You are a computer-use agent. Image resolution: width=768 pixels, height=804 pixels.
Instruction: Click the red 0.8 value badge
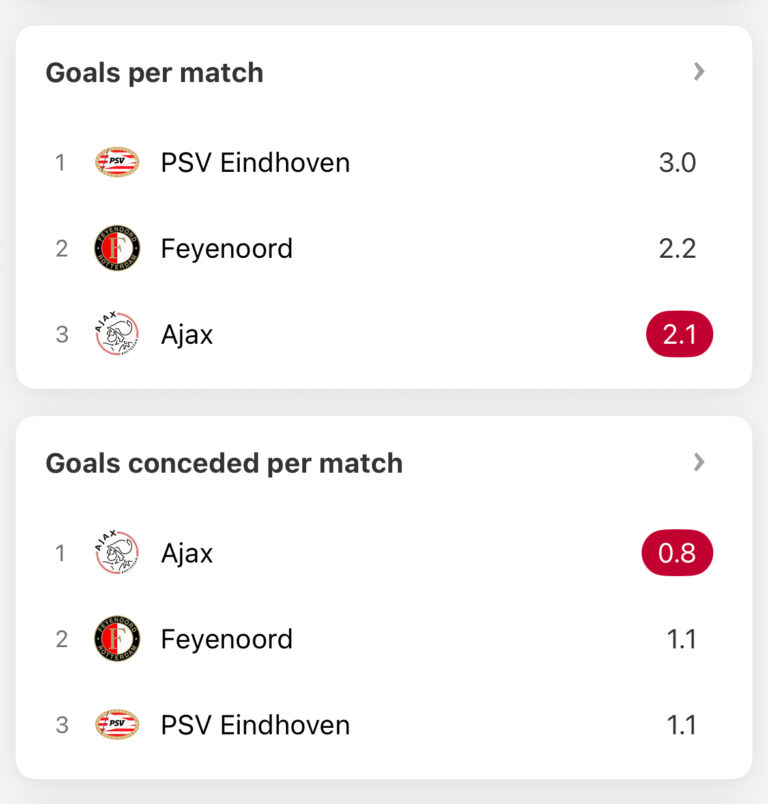pos(677,553)
